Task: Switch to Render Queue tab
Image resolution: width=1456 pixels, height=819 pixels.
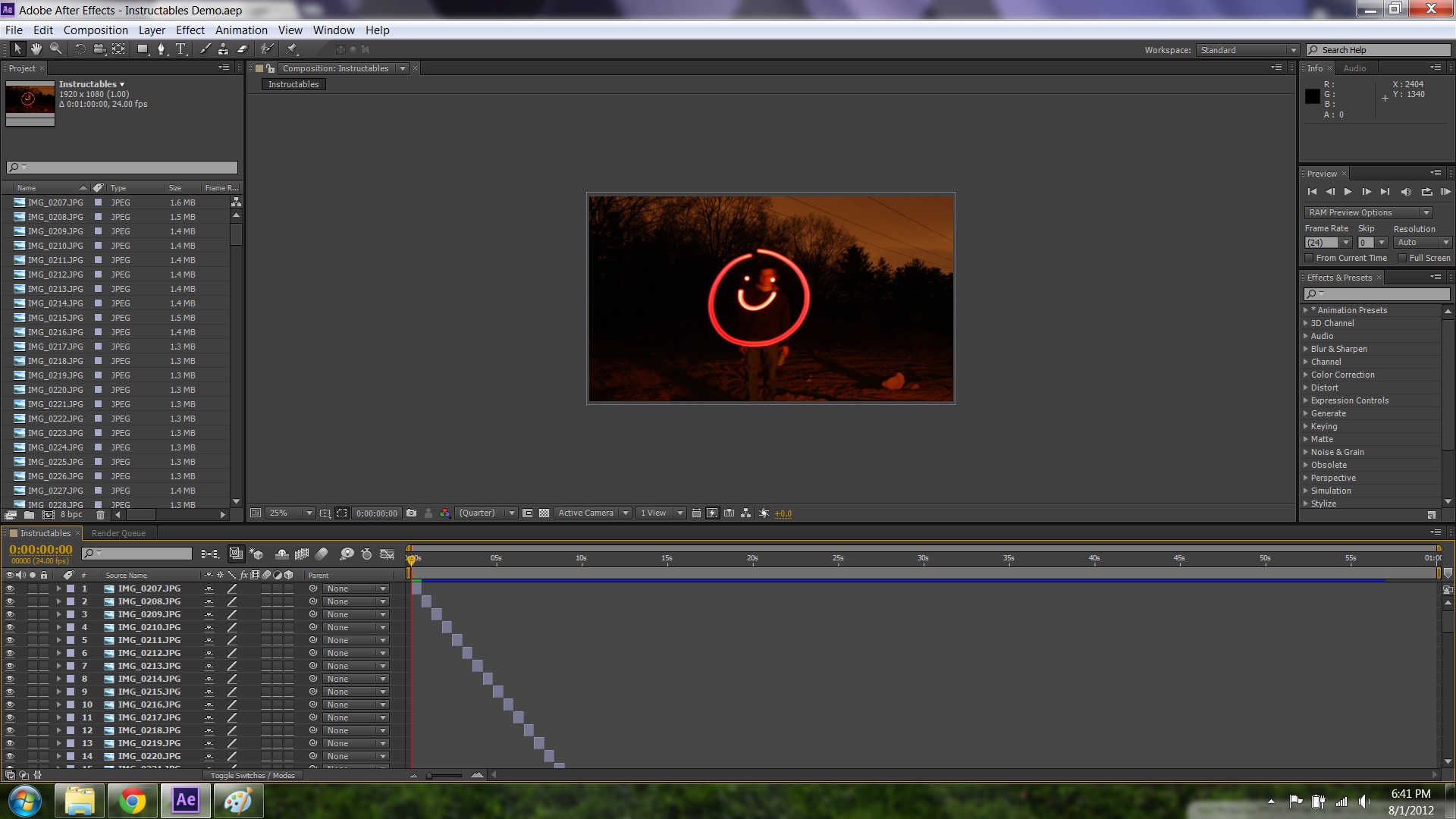Action: pos(118,533)
